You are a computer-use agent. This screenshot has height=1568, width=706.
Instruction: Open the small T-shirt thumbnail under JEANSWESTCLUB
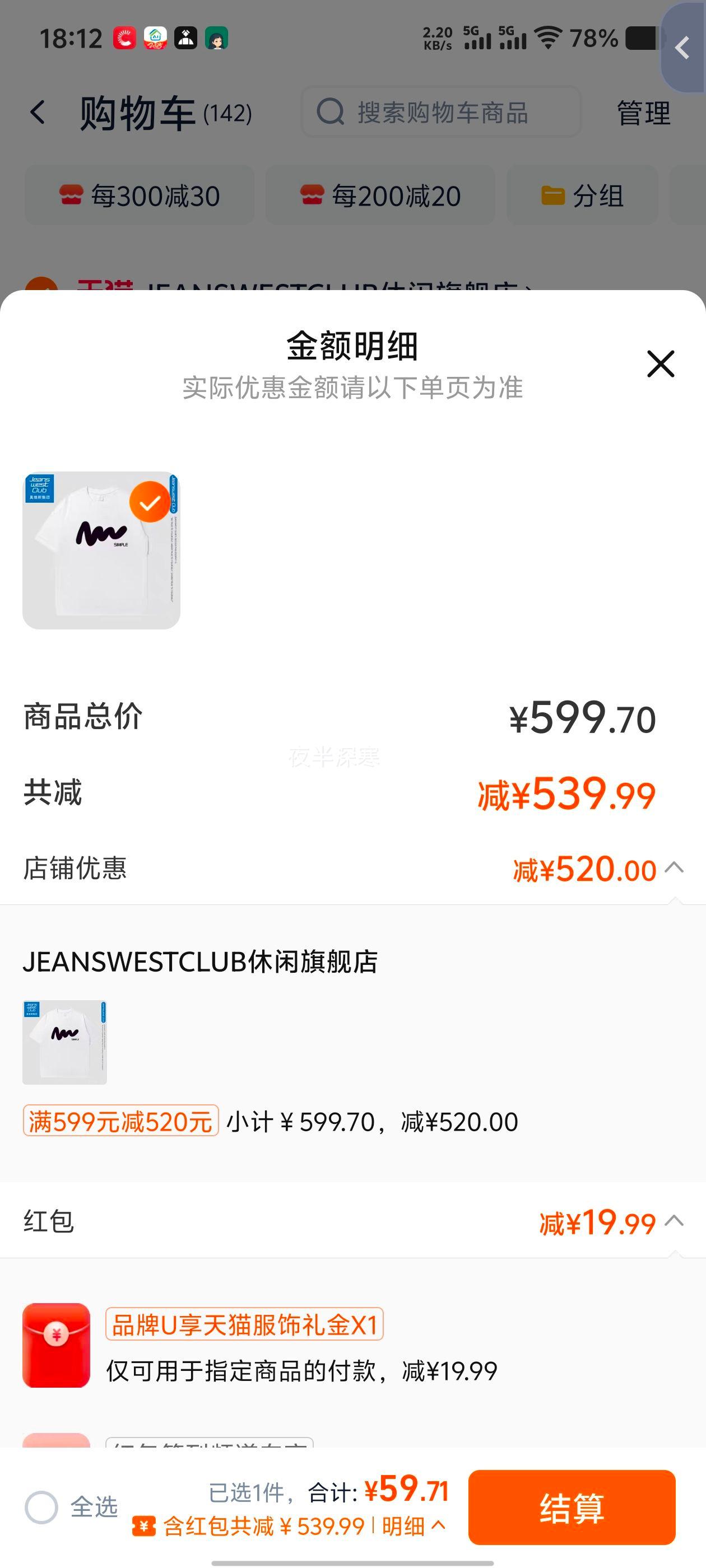(x=64, y=1042)
